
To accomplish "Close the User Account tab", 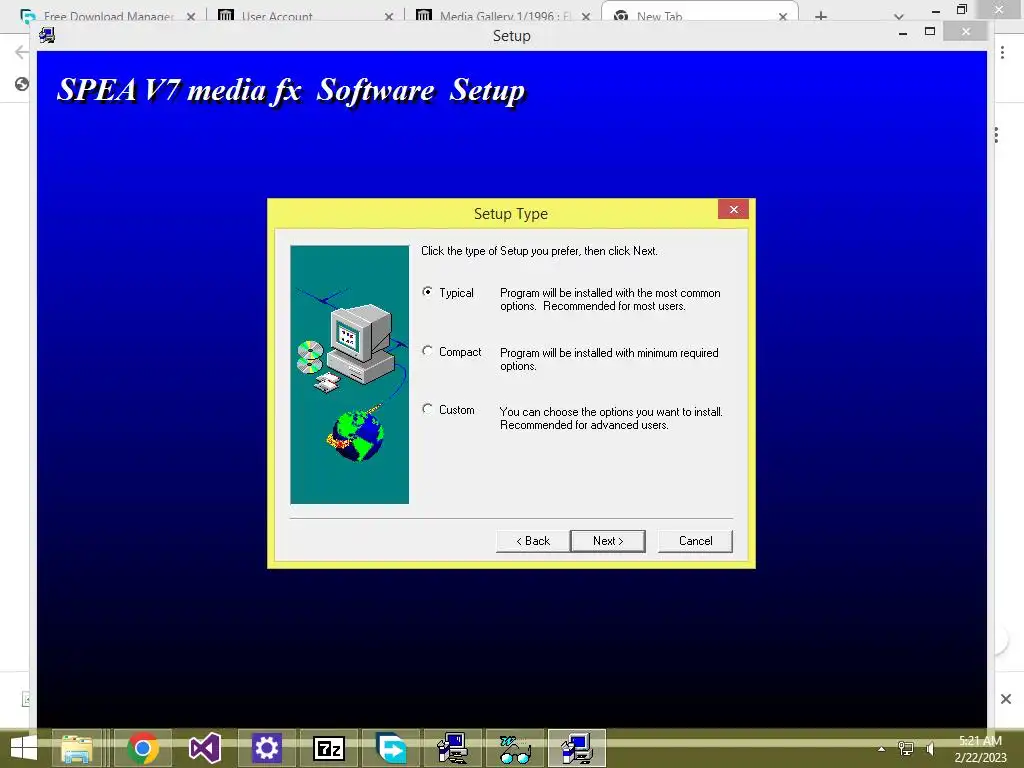I will (389, 16).
